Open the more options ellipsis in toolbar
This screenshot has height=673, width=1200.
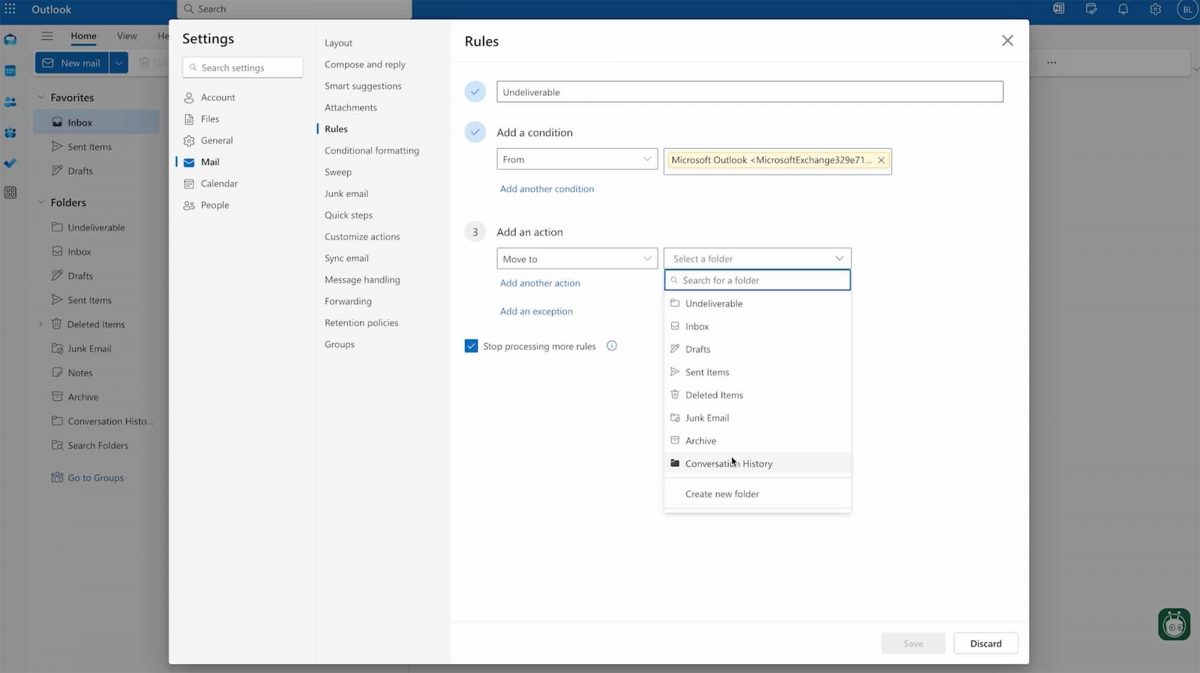pos(1051,63)
